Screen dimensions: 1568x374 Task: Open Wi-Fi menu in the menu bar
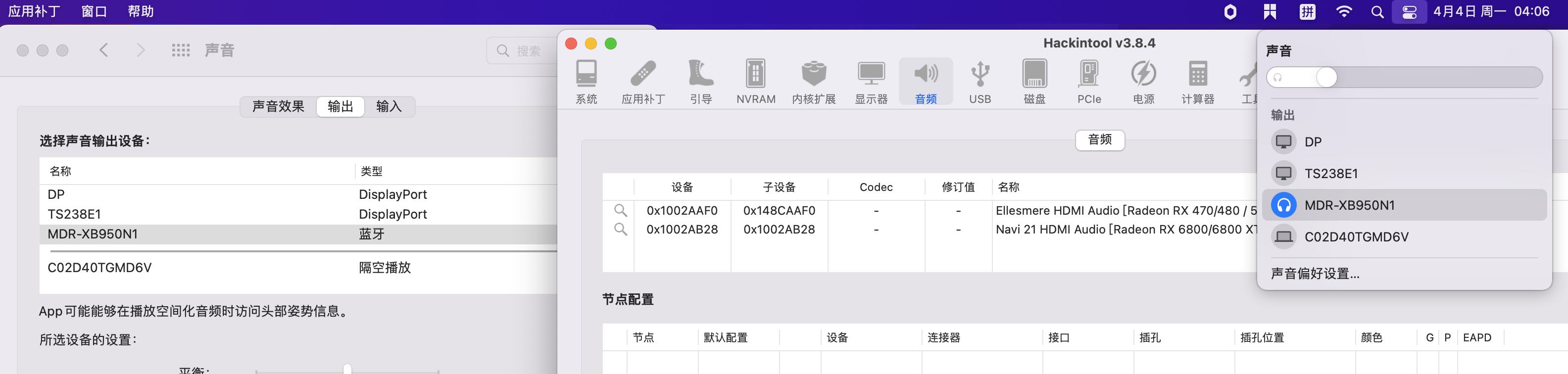tap(1343, 11)
